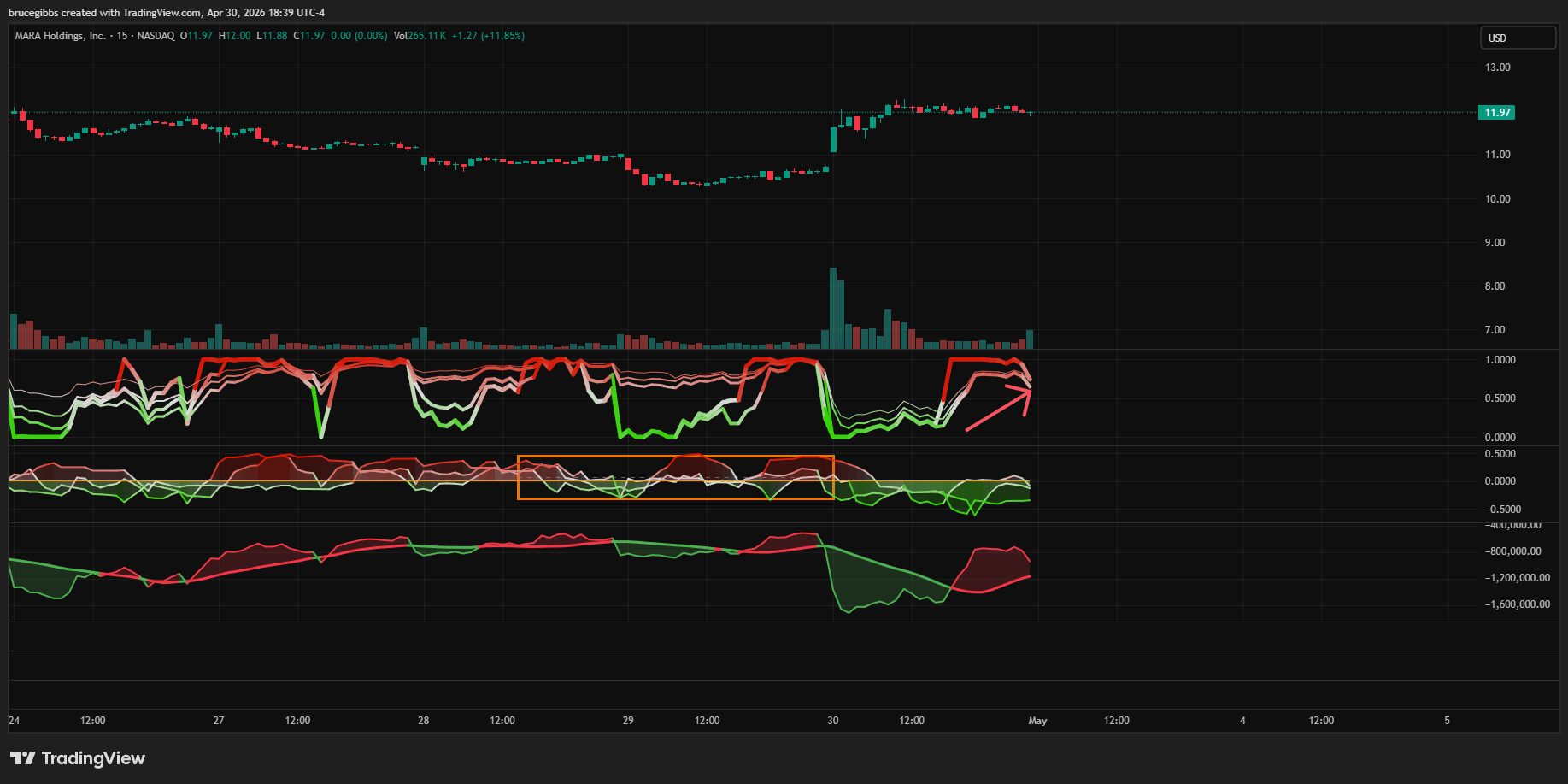This screenshot has height=784, width=1568.
Task: Click the MARA Holdings, Inc. symbol title
Action: [60, 36]
